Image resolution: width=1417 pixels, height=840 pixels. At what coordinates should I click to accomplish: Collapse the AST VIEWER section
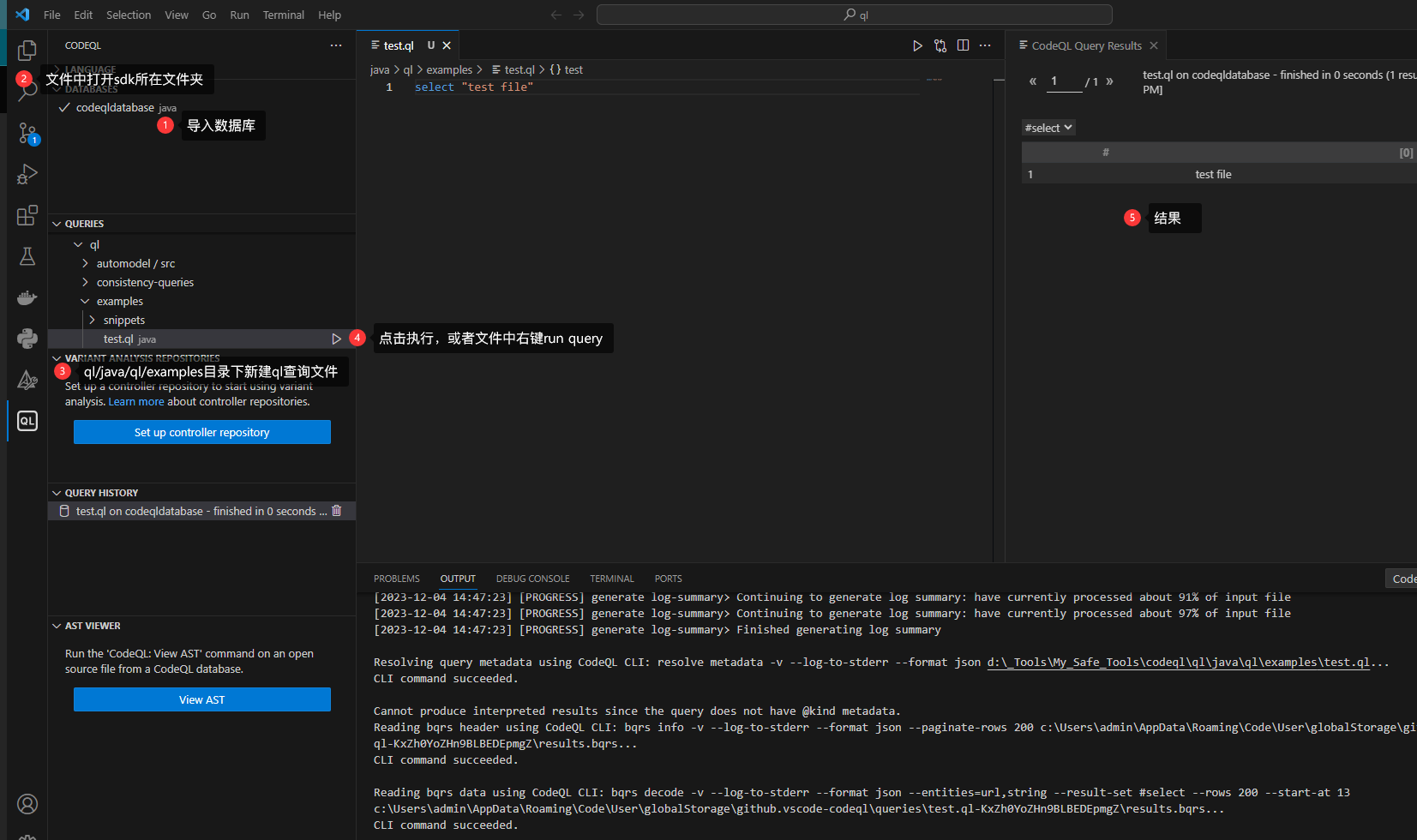[x=57, y=626]
